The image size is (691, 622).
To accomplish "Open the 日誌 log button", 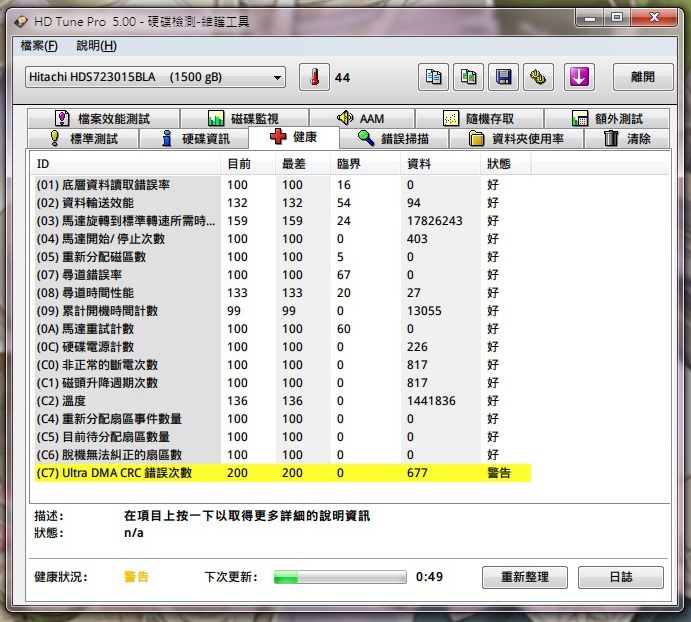I will 620,577.
